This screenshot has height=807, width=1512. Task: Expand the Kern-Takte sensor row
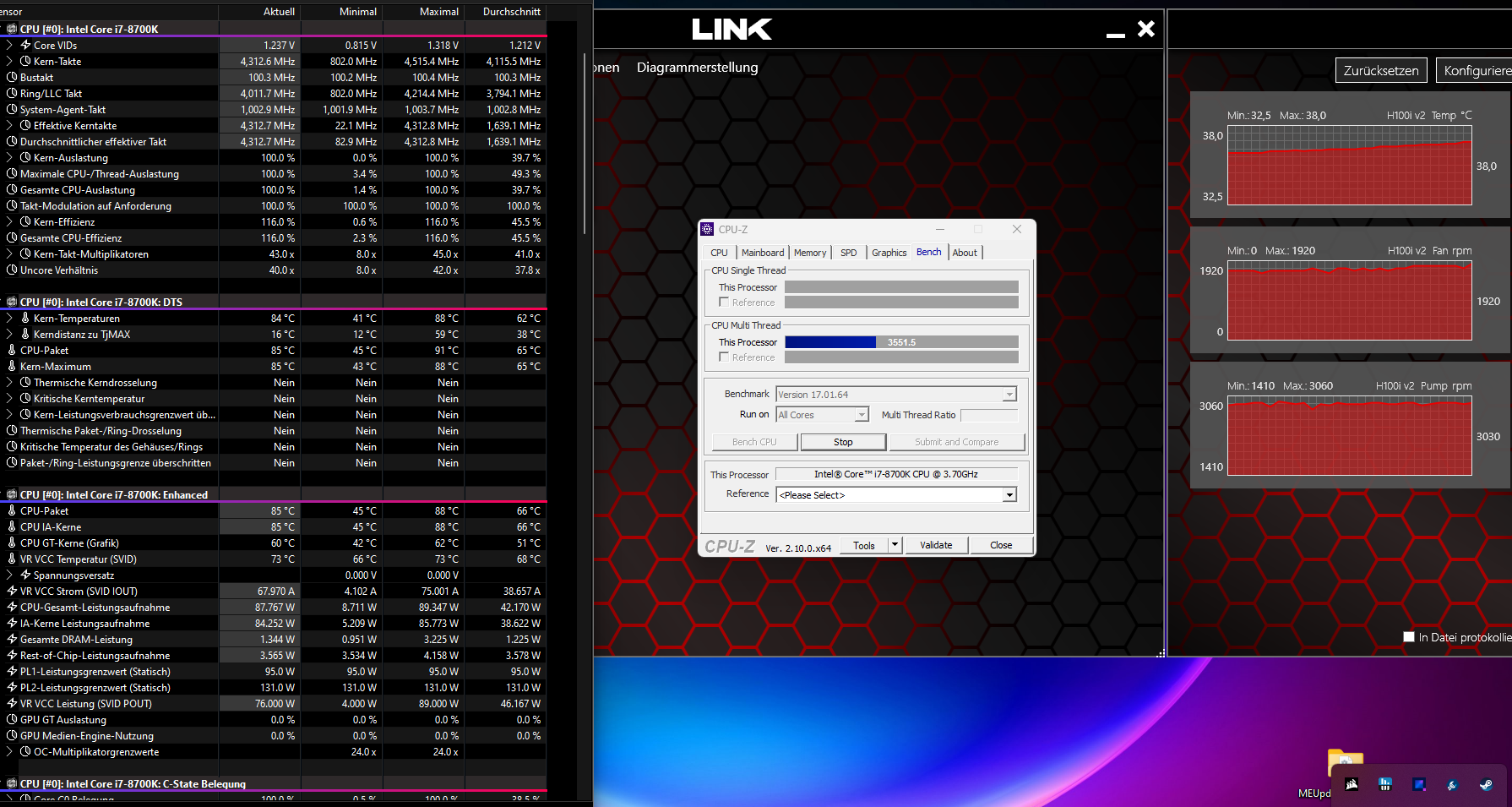pyautogui.click(x=9, y=61)
